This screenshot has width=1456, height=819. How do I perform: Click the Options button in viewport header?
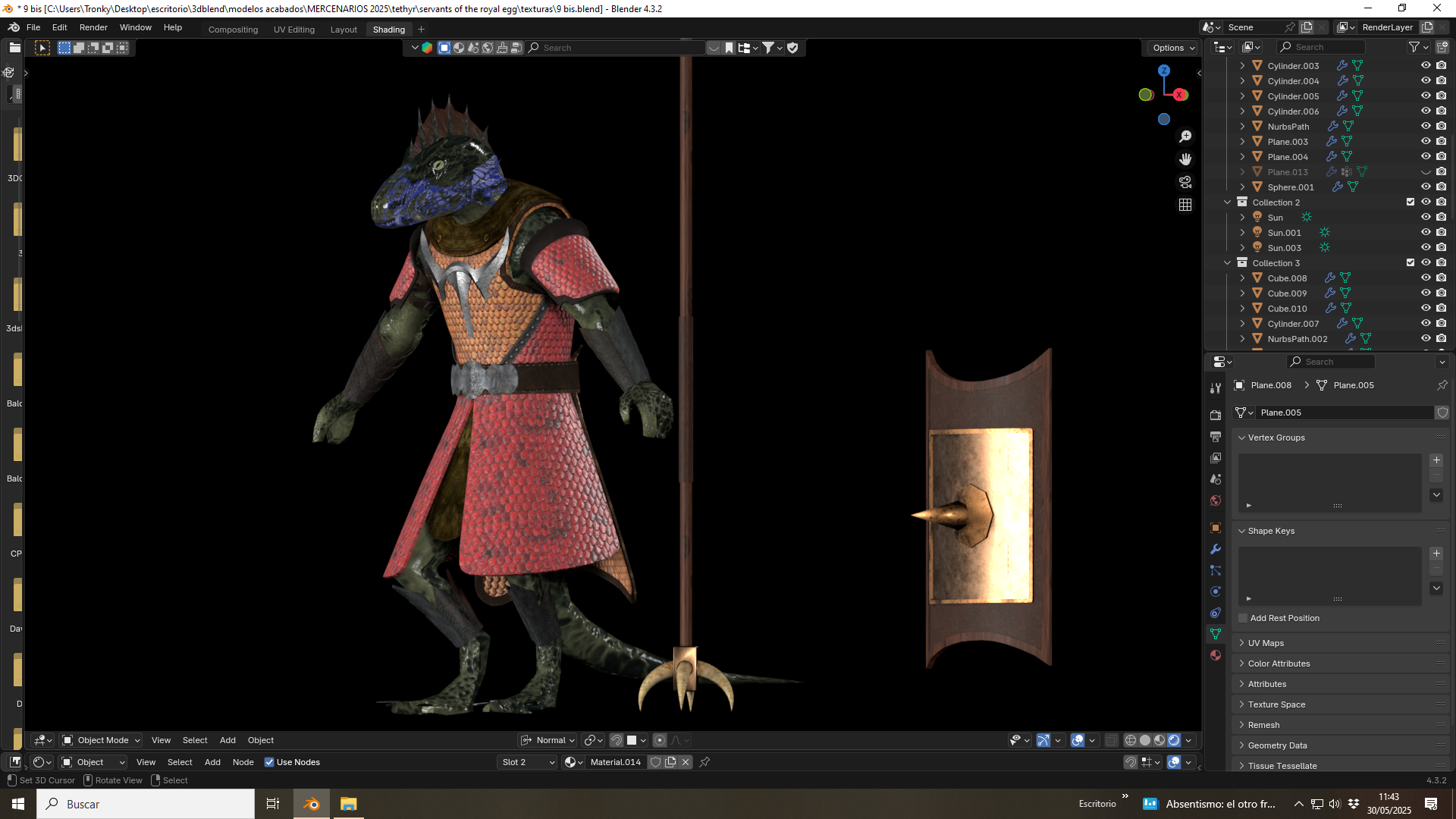pyautogui.click(x=1173, y=48)
